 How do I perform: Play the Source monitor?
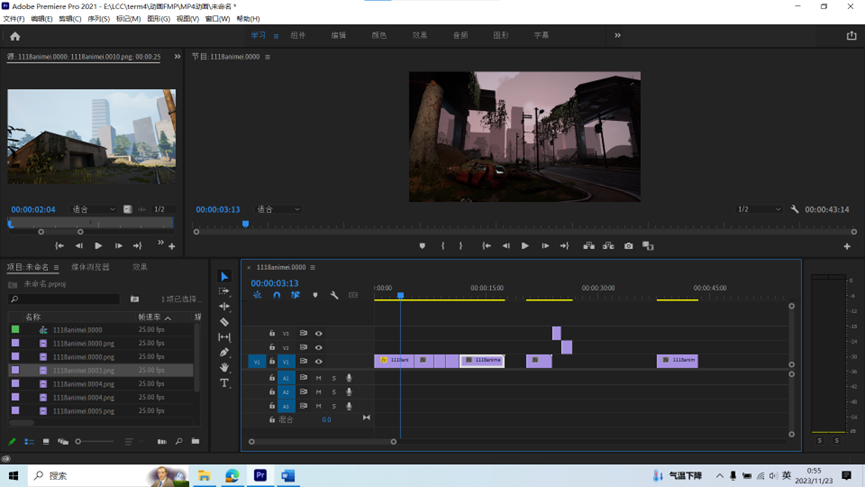tap(98, 246)
